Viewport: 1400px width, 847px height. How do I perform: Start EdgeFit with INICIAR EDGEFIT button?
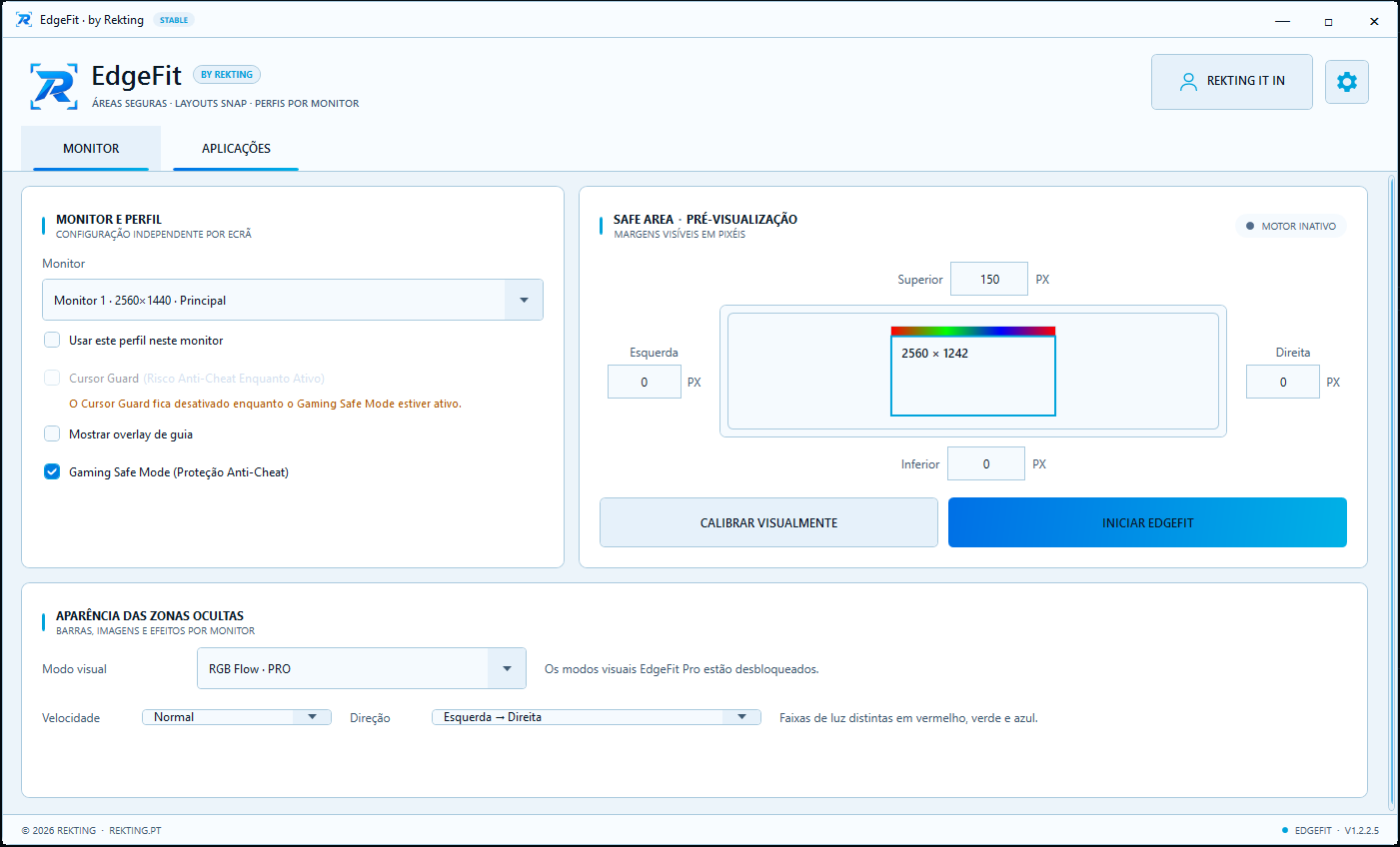[1147, 522]
